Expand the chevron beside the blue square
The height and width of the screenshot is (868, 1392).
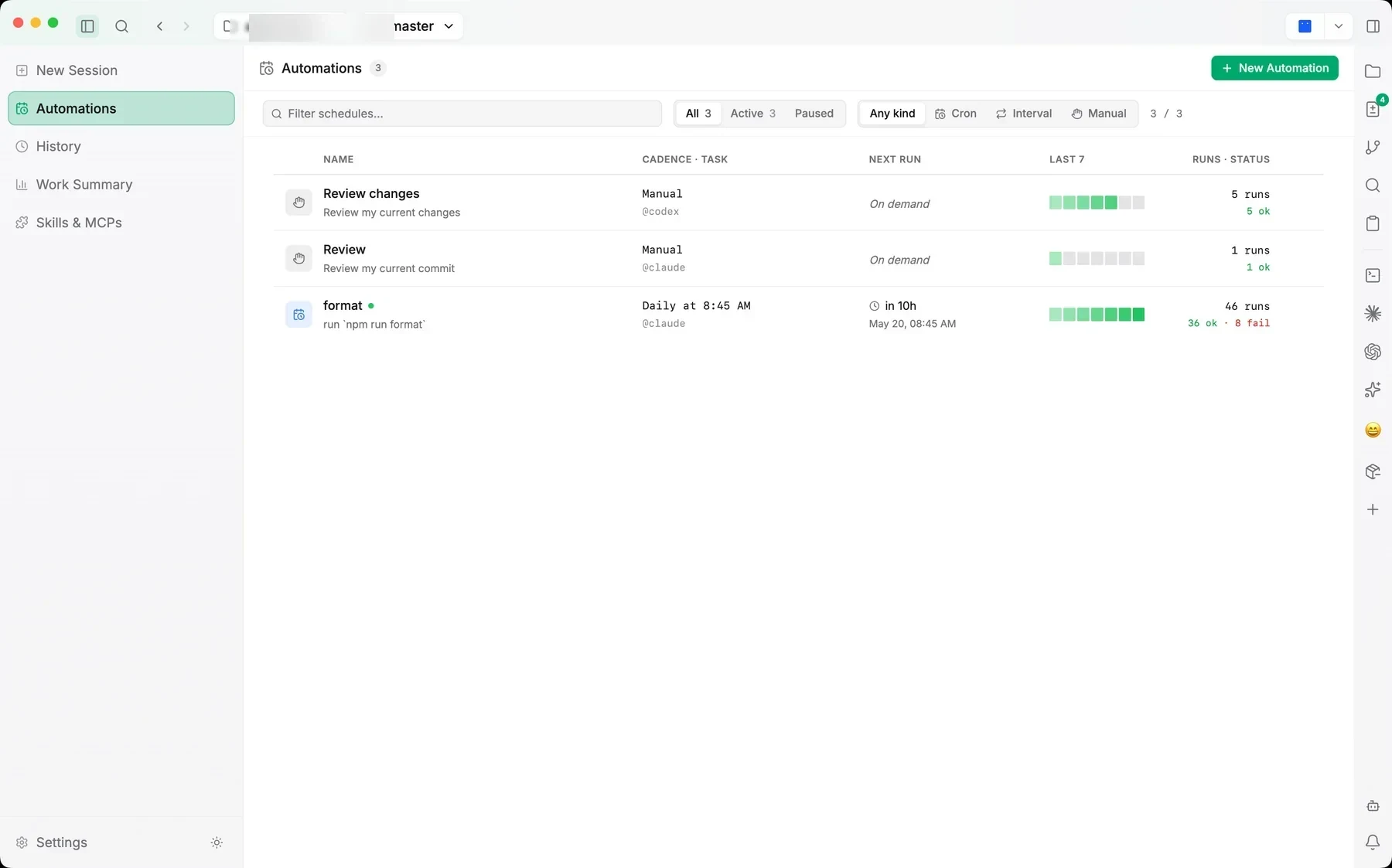pyautogui.click(x=1339, y=26)
